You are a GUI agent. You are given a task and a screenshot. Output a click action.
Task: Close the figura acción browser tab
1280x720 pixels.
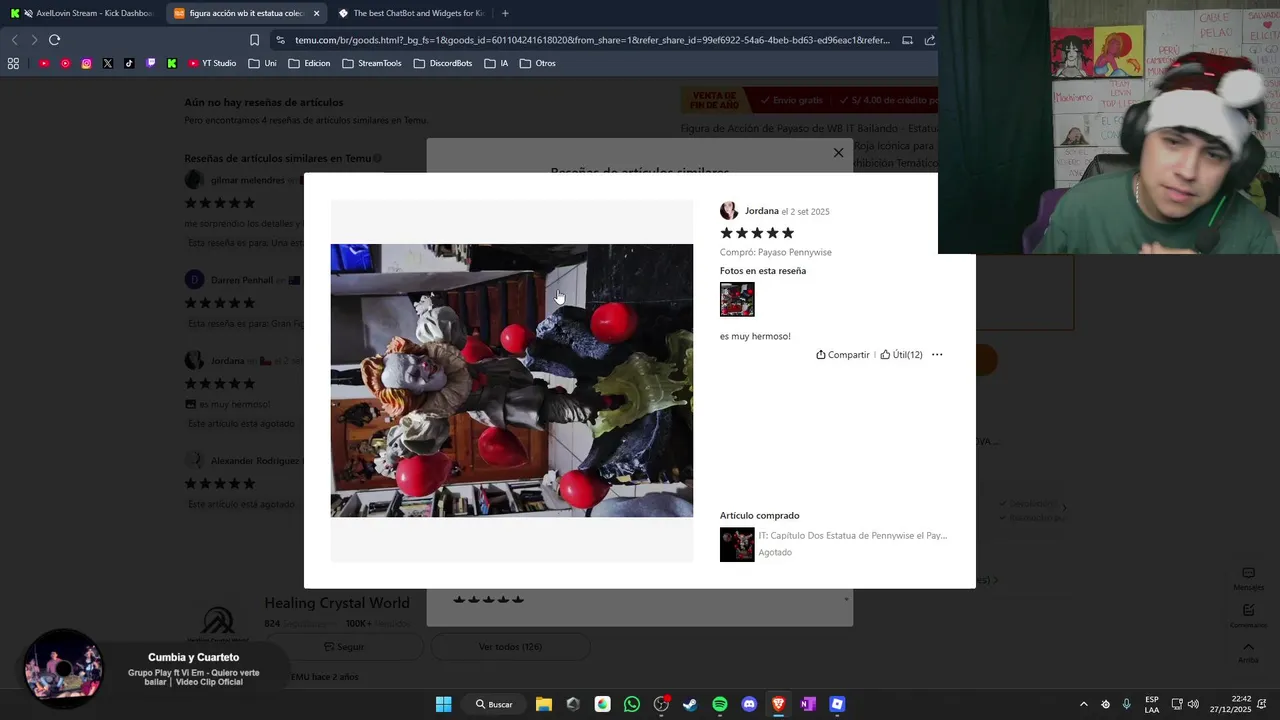(316, 13)
